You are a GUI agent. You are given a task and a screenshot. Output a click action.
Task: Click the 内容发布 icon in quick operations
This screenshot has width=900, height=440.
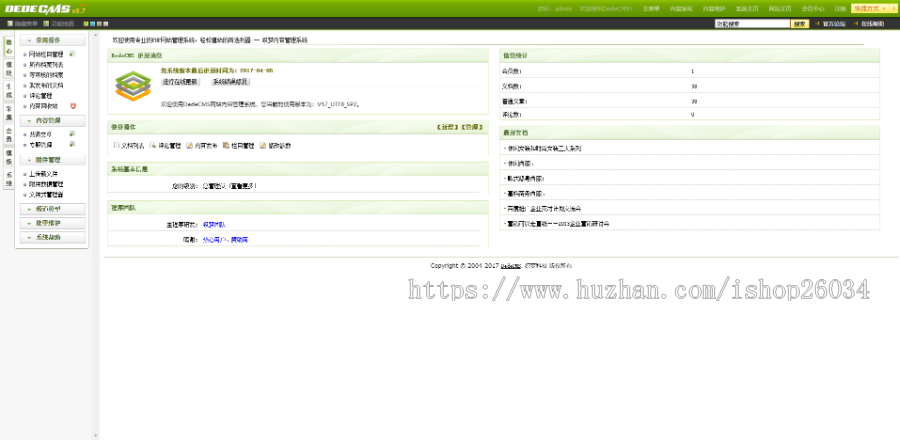click(x=189, y=146)
